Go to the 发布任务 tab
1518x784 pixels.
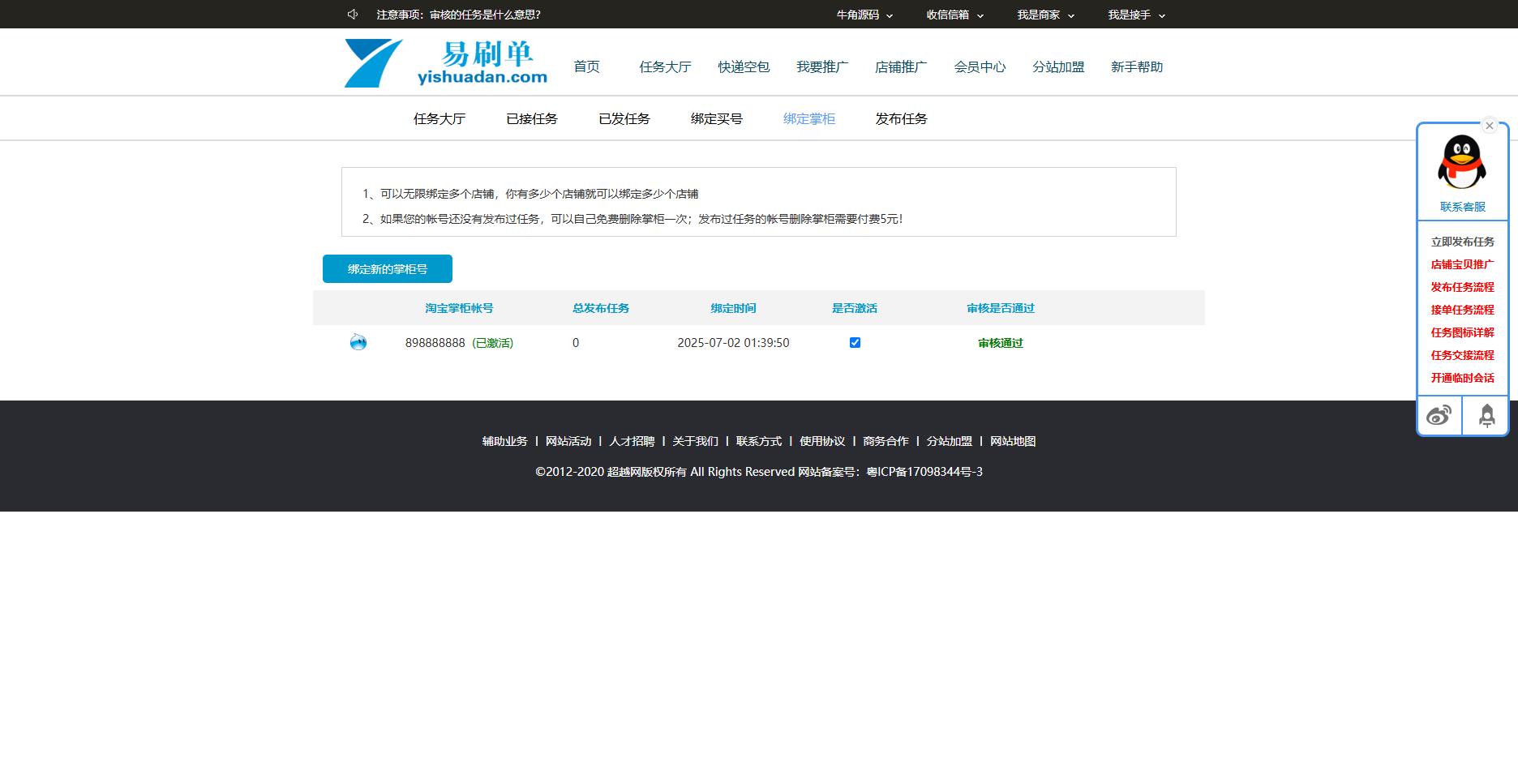[x=901, y=119]
